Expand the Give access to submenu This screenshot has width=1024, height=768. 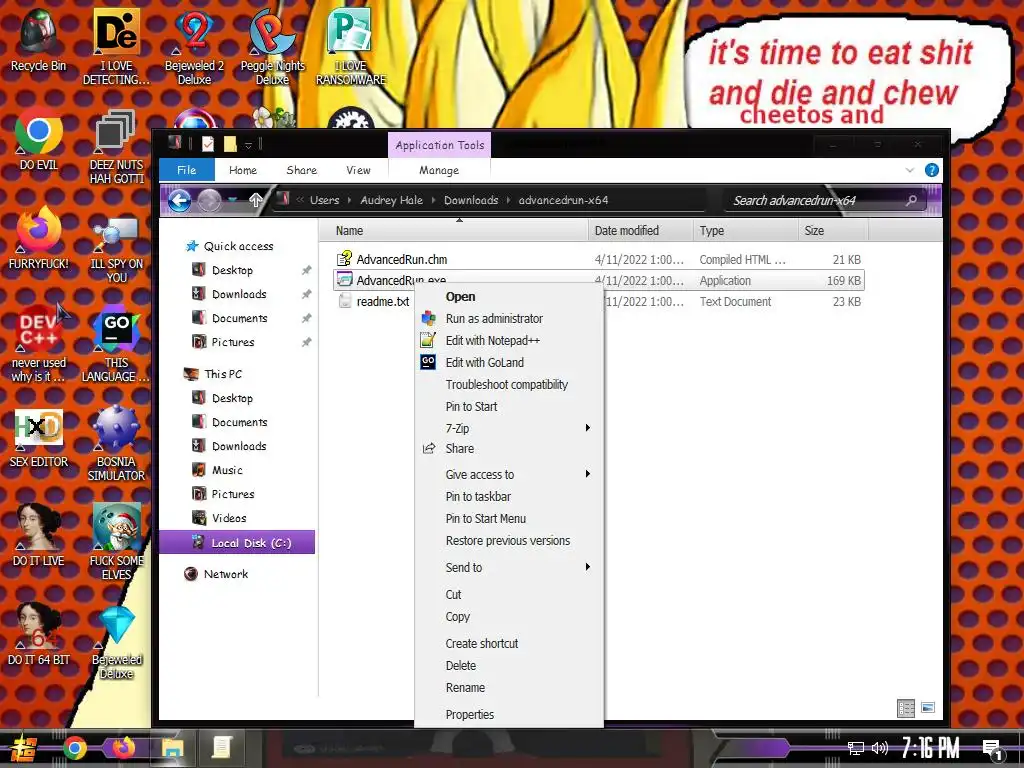509,475
